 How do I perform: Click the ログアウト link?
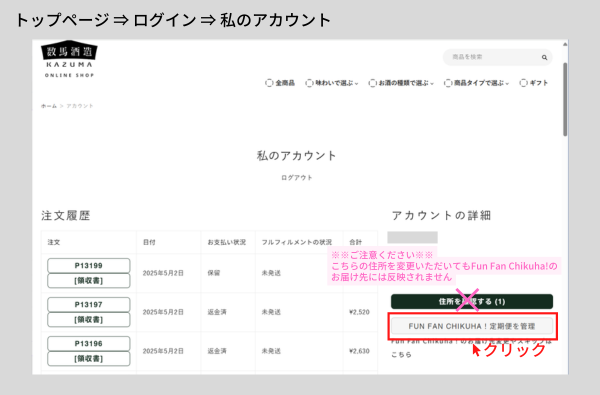[x=297, y=178]
